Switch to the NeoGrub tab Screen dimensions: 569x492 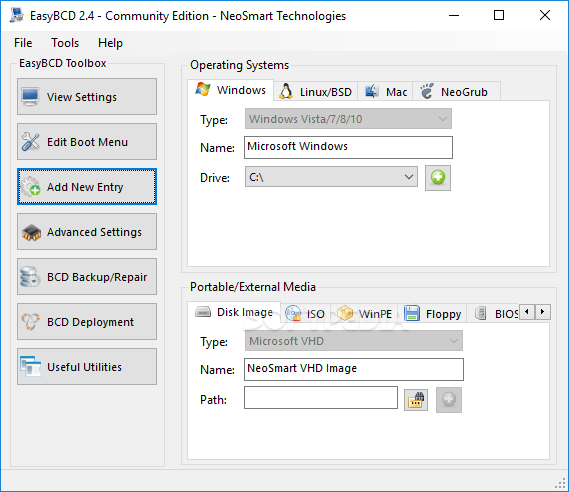point(456,92)
